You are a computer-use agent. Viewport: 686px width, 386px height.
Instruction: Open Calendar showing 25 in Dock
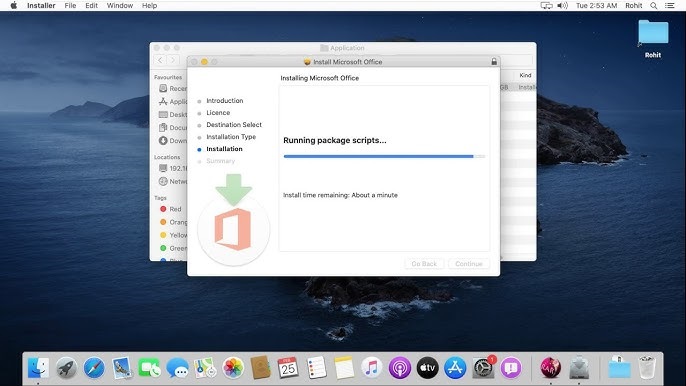click(288, 368)
